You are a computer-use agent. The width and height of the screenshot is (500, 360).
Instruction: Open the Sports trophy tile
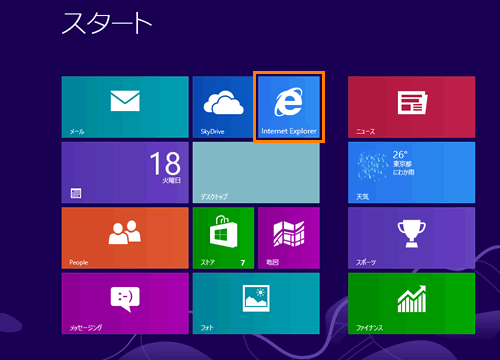pyautogui.click(x=412, y=238)
